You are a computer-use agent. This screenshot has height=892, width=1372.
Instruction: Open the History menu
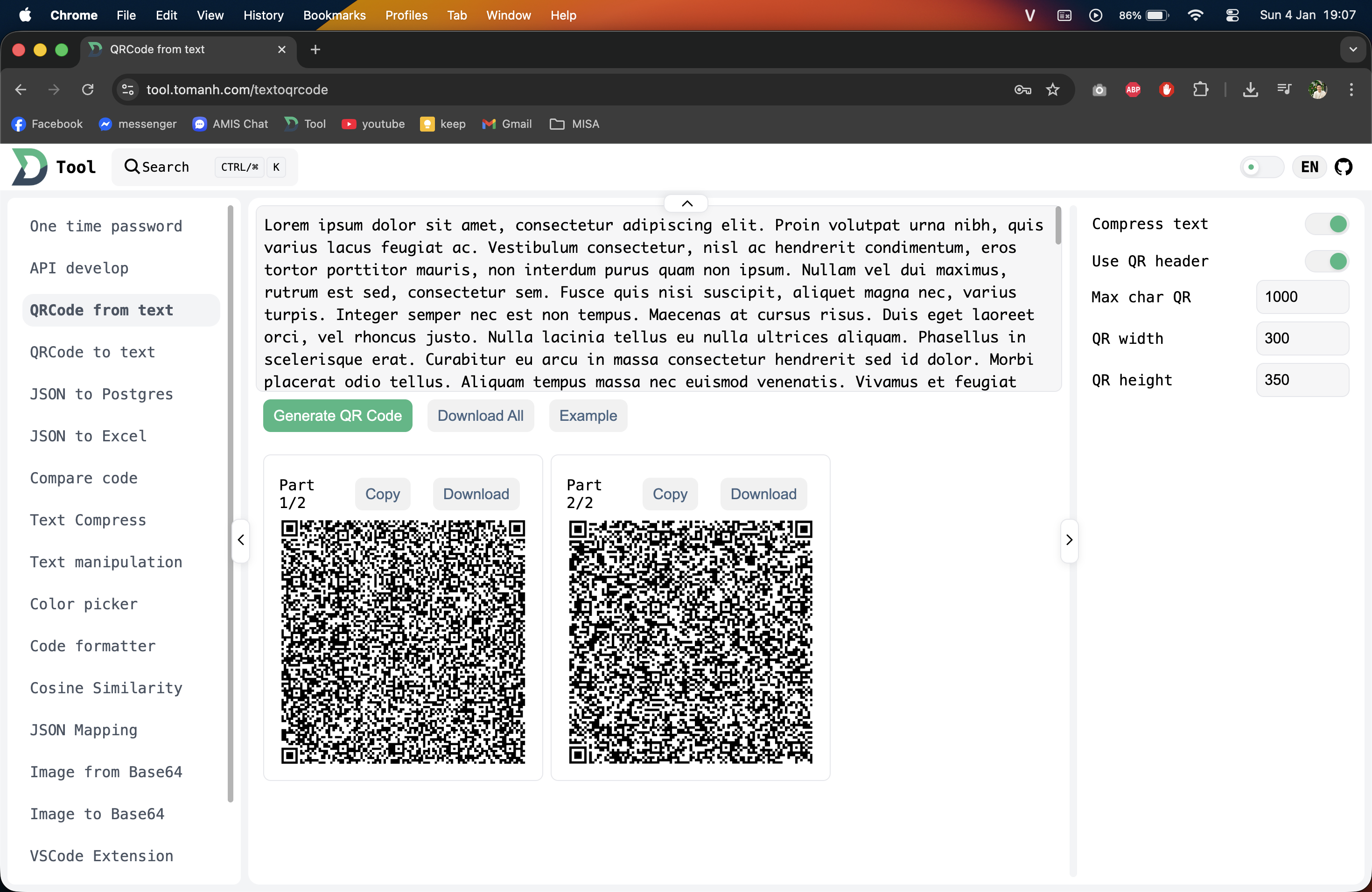point(264,15)
